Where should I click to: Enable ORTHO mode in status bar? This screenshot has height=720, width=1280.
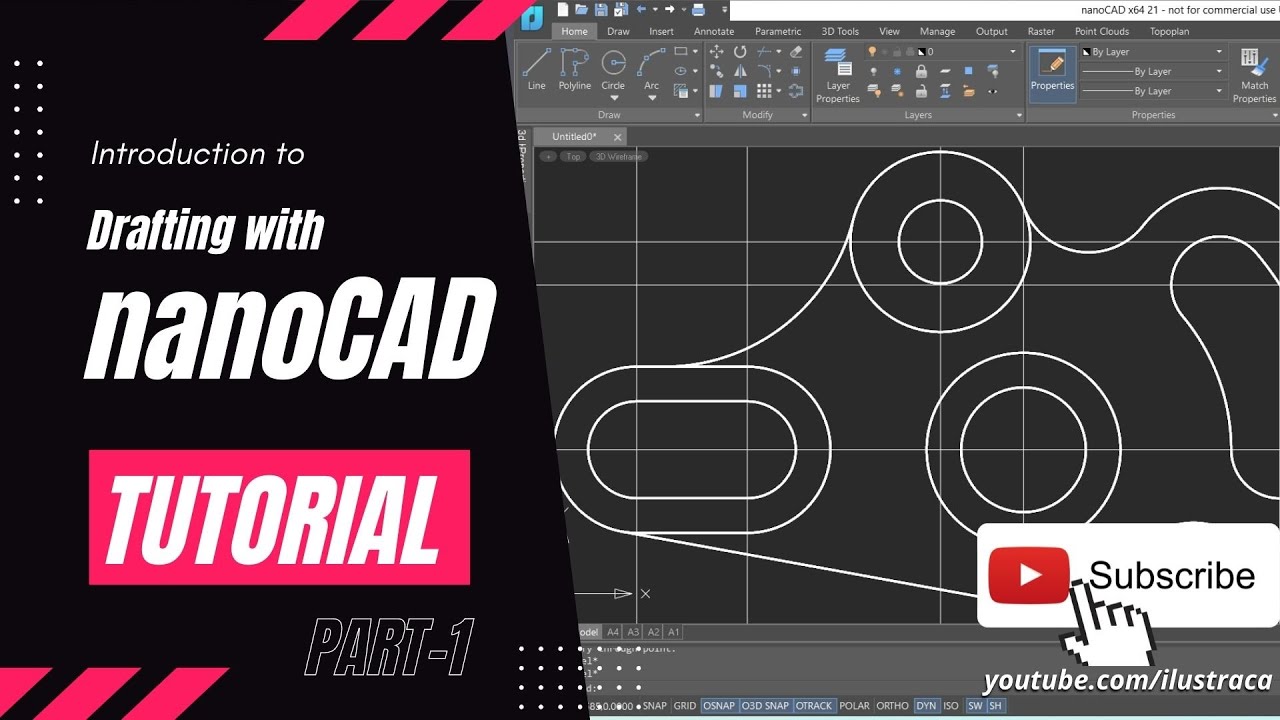click(892, 706)
